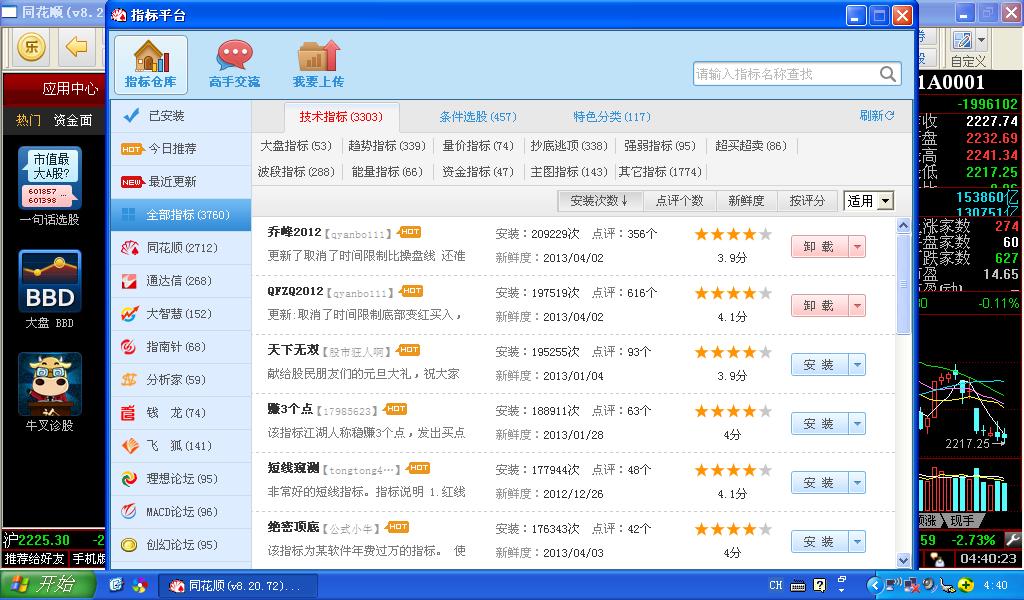
Task: Sort the list by 点评个数
Action: point(679,201)
